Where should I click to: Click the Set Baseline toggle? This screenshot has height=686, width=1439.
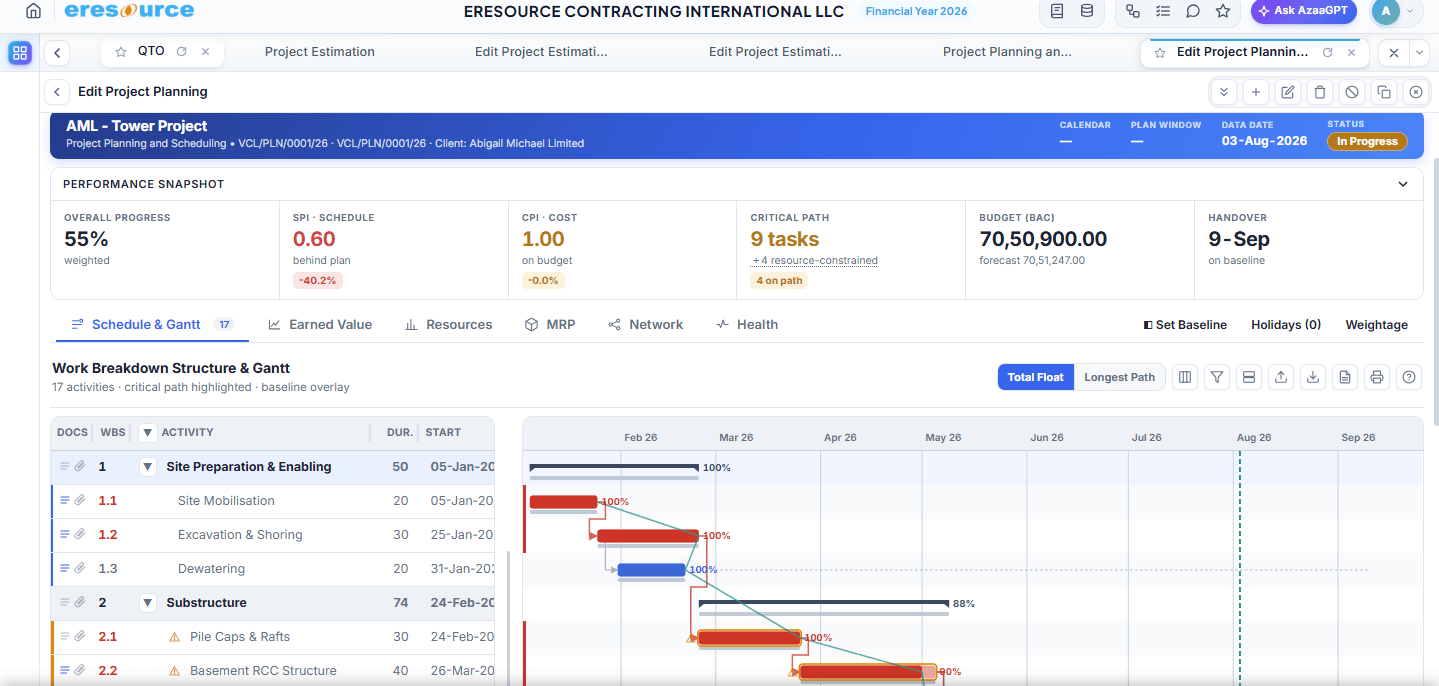click(1184, 325)
